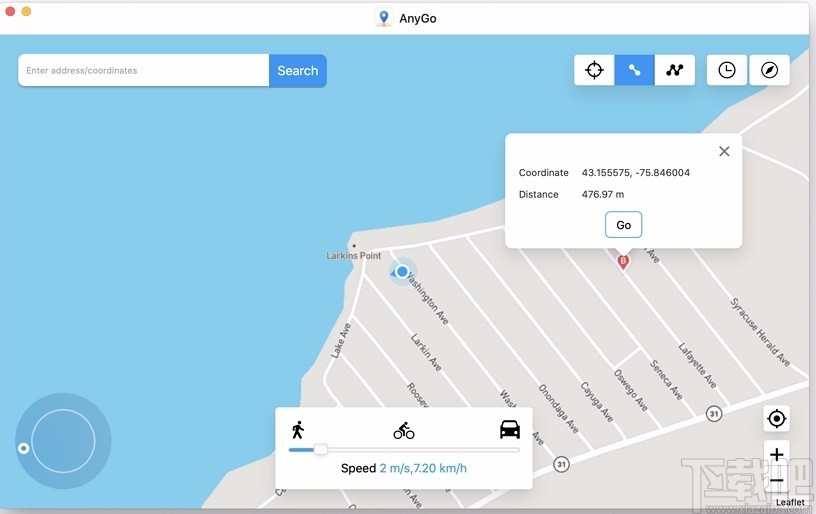Click the speed readout 2 m/s,7.20 km/h
This screenshot has width=816, height=514.
(x=423, y=468)
